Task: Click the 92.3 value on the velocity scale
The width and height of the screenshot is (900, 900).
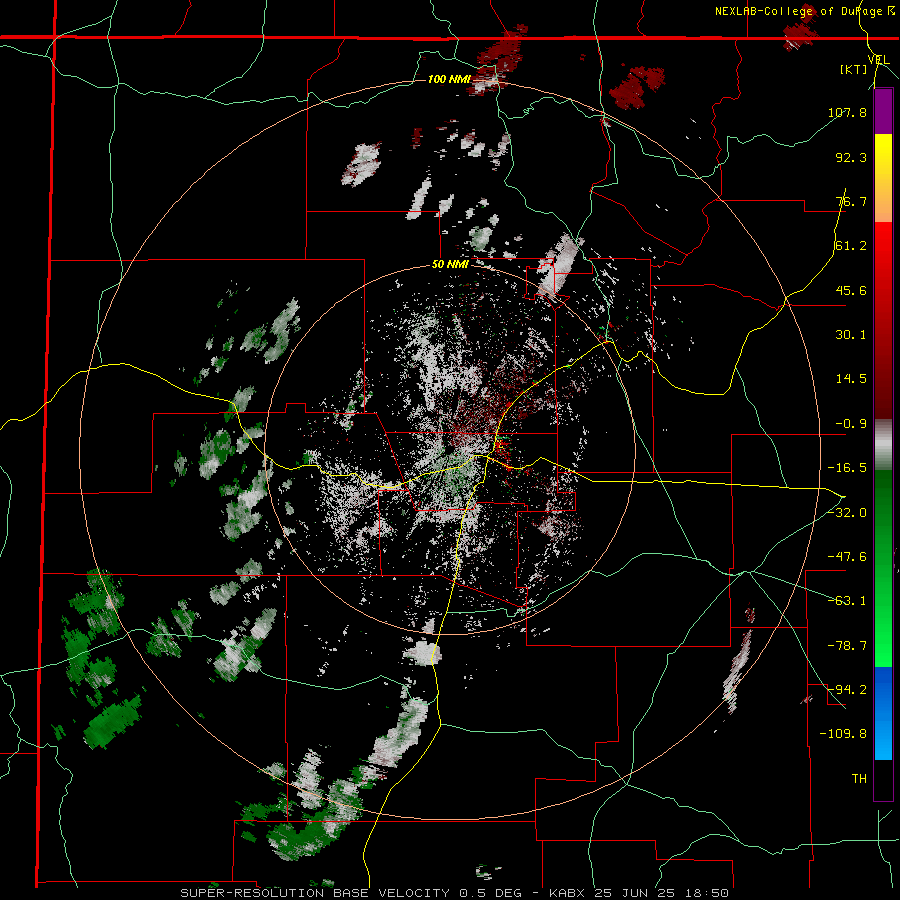Action: point(851,157)
